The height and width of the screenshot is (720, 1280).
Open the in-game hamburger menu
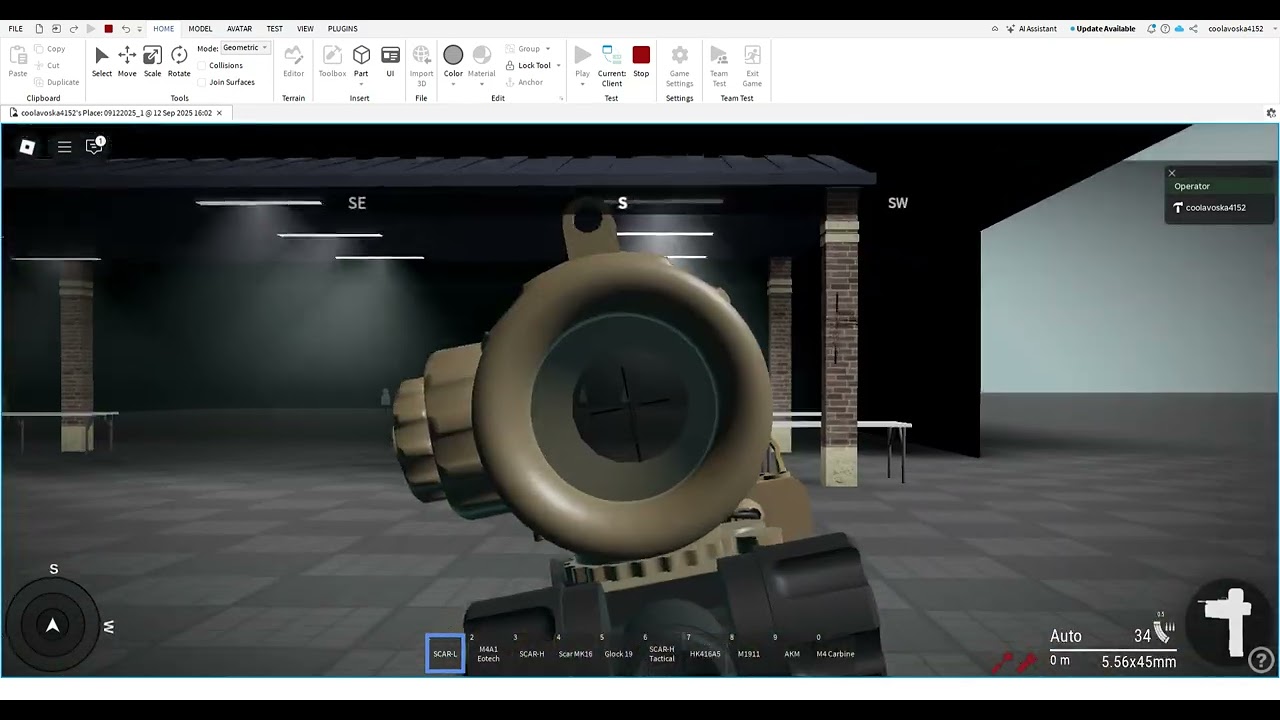[x=64, y=147]
